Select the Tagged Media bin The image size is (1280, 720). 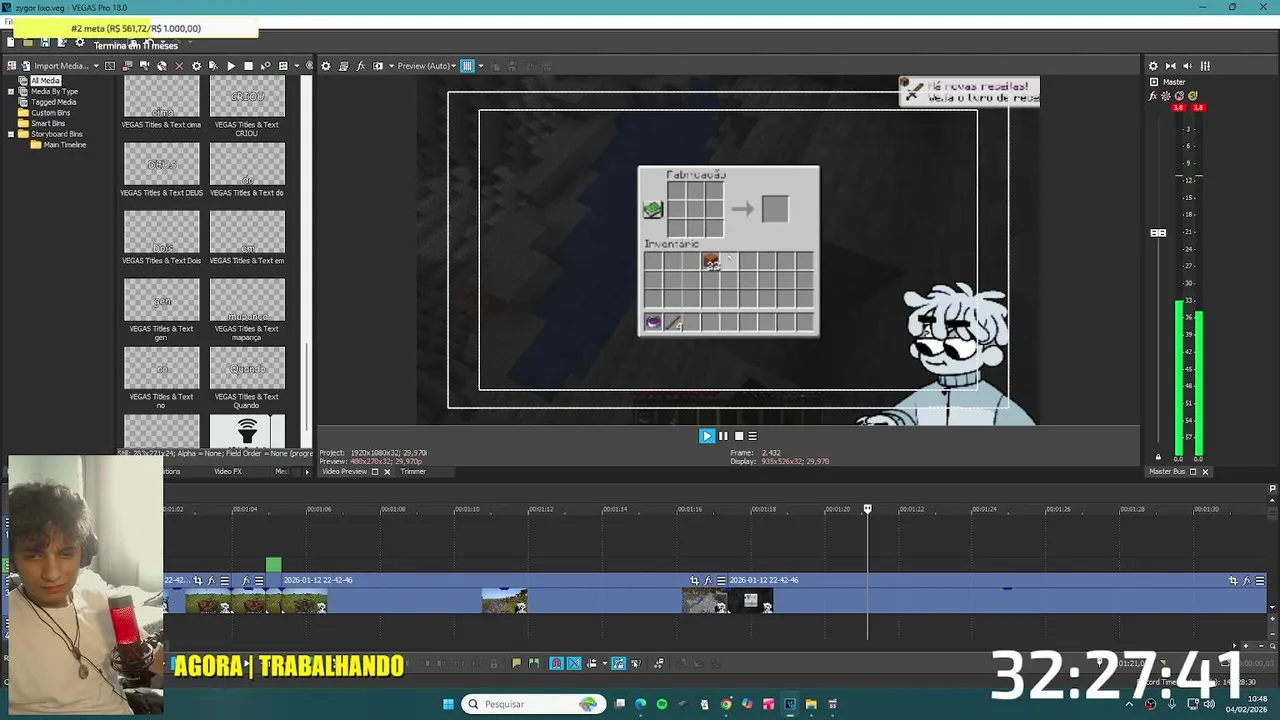[x=53, y=102]
